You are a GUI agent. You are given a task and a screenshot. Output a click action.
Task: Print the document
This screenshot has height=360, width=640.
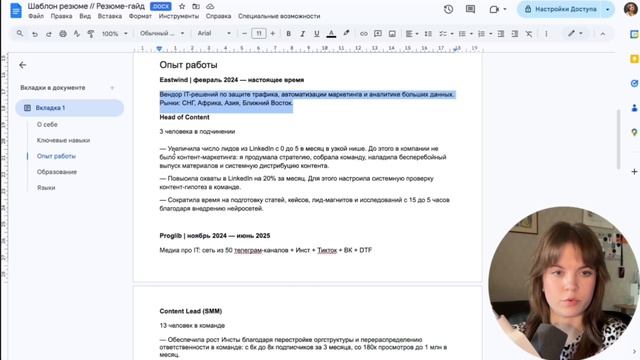[63, 34]
